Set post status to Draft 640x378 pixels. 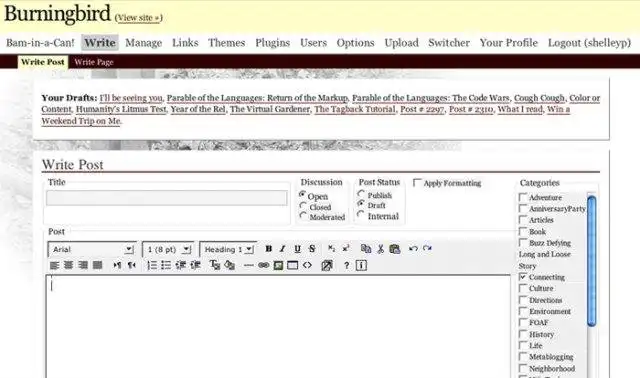tap(361, 203)
